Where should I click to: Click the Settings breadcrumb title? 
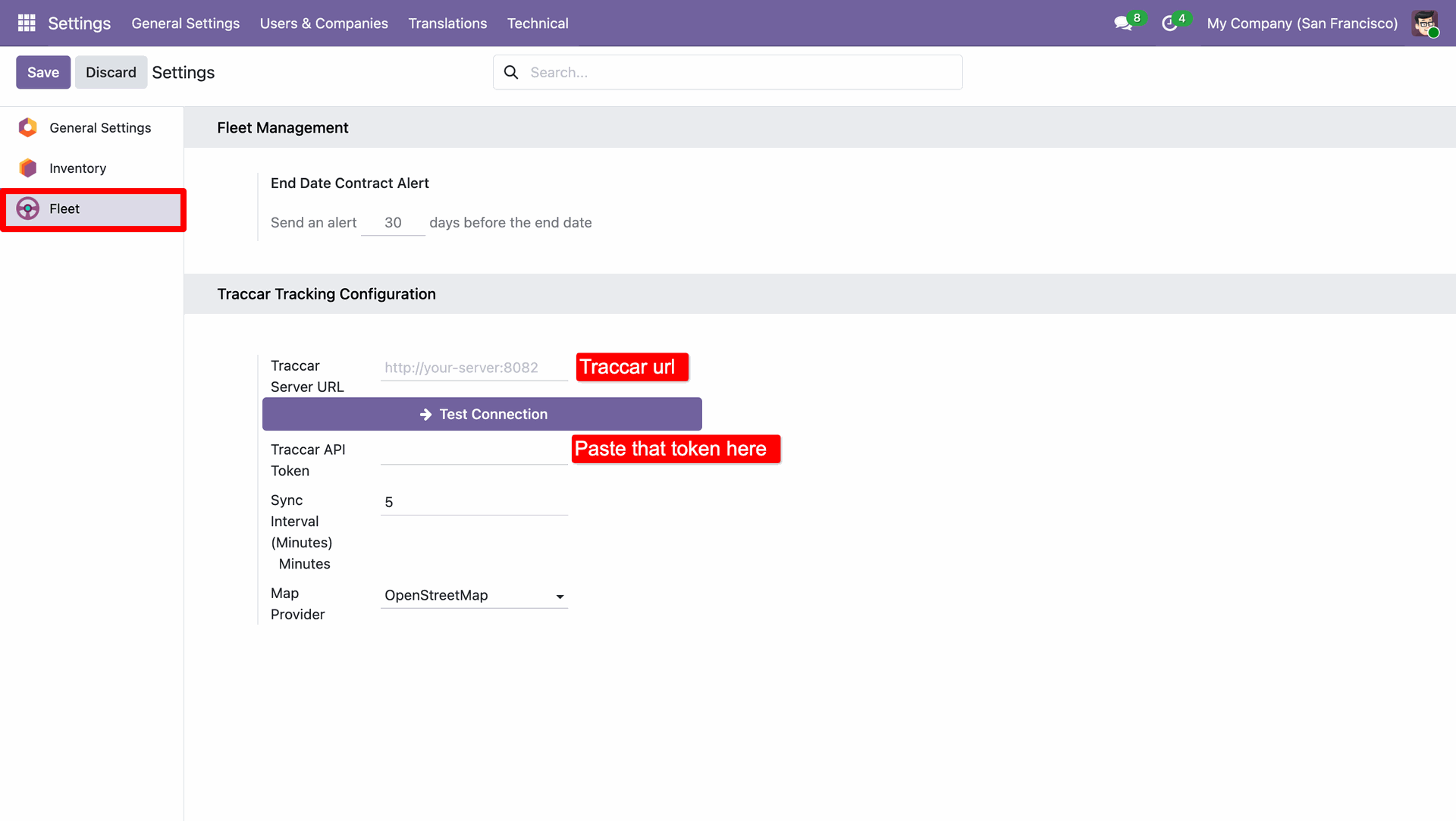point(184,72)
